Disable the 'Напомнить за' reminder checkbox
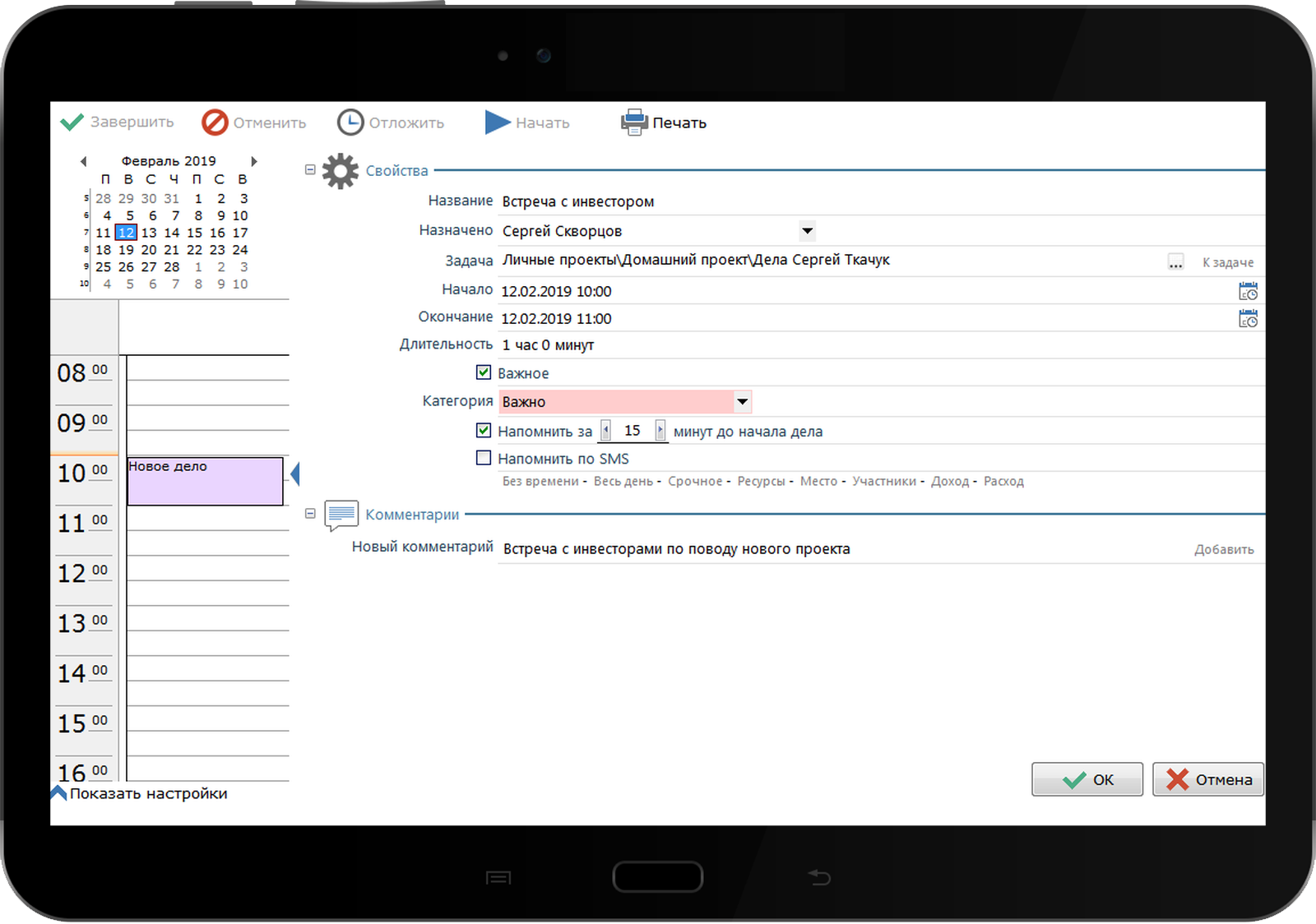This screenshot has width=1316, height=924. coord(484,430)
